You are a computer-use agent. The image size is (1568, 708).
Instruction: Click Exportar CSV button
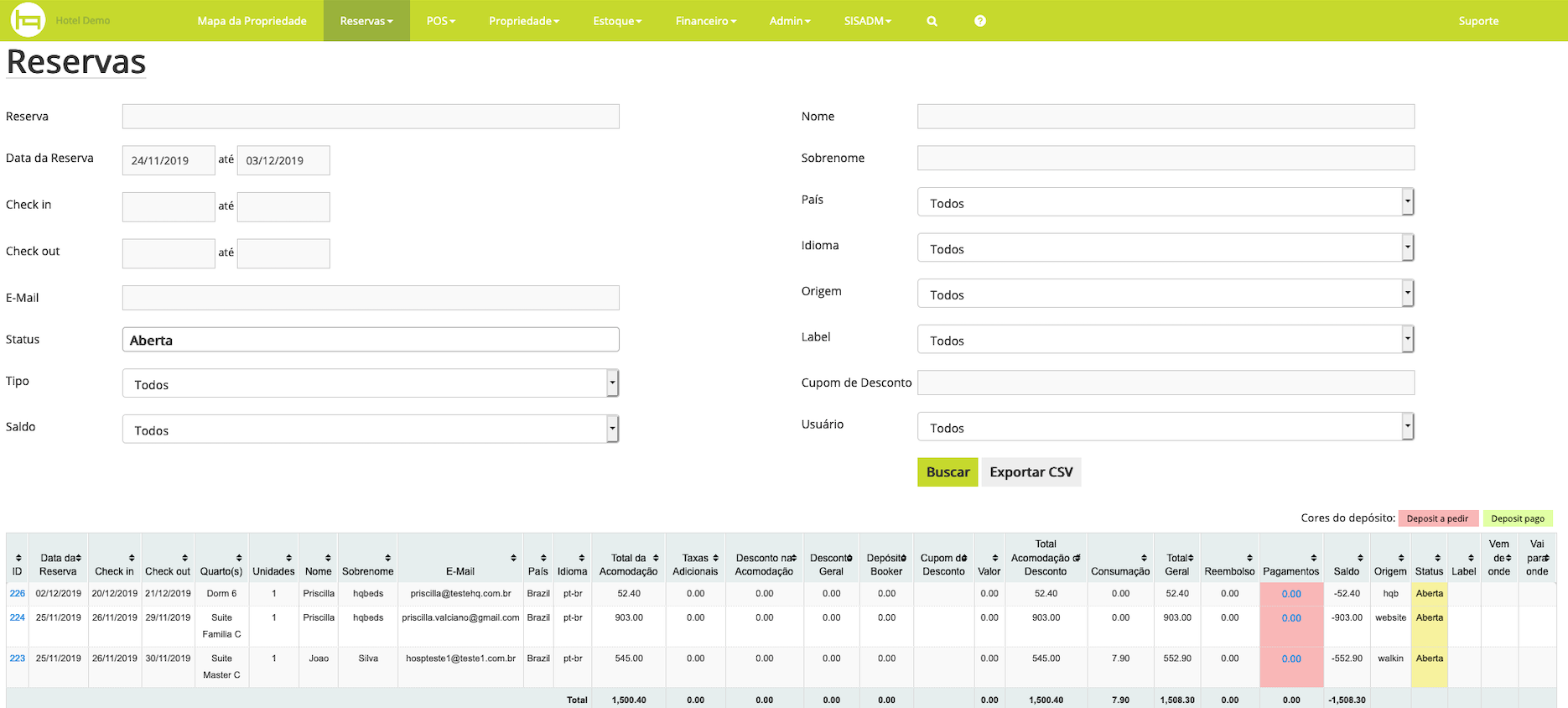pos(1031,472)
